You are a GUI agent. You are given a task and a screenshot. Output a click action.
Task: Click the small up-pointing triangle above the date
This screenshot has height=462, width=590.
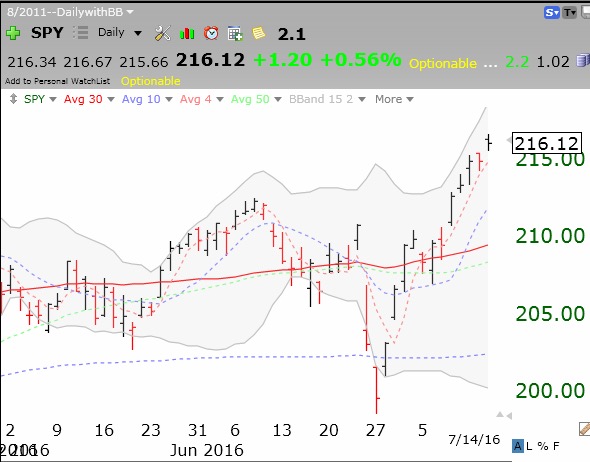click(x=500, y=415)
